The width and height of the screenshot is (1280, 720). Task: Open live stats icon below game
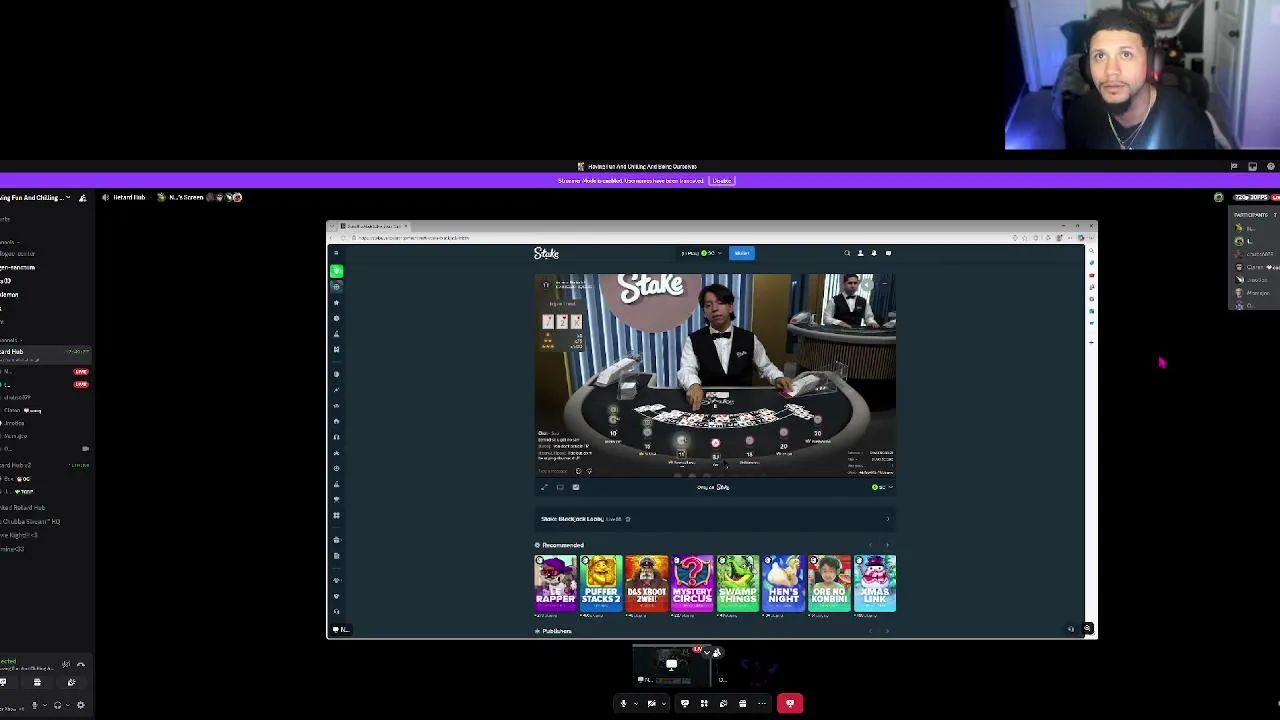575,487
